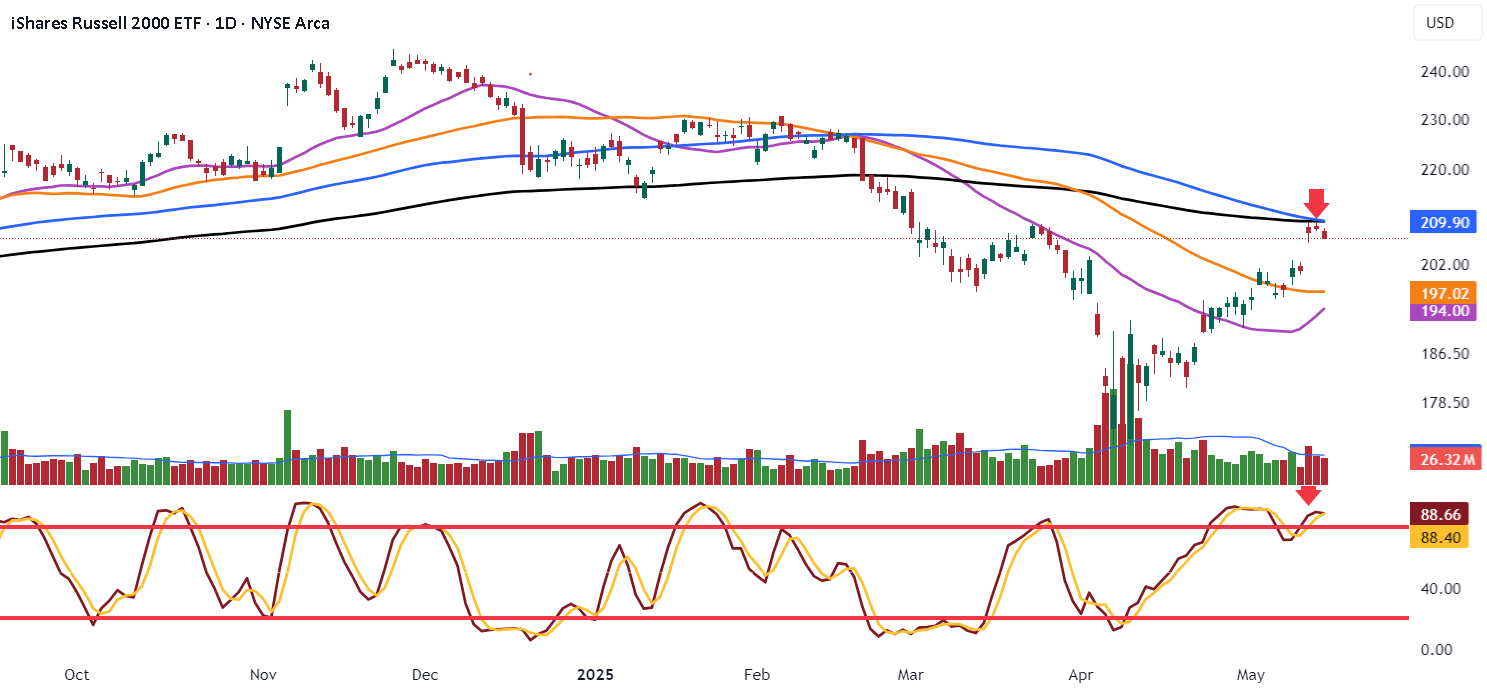The width and height of the screenshot is (1487, 693).
Task: Click the 240.00 price level on axis
Action: [1445, 72]
